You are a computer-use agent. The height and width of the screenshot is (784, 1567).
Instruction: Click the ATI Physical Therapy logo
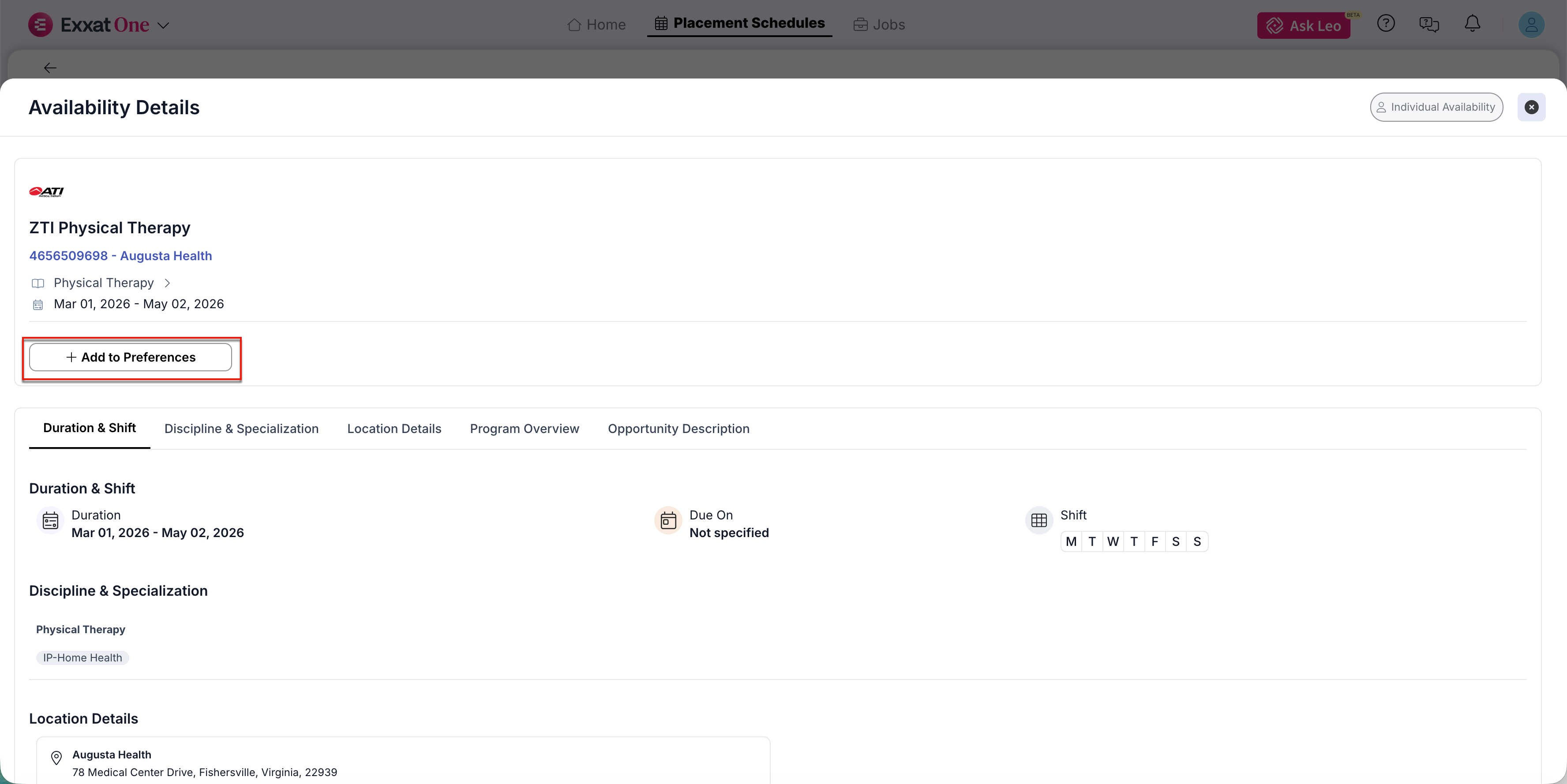point(46,191)
